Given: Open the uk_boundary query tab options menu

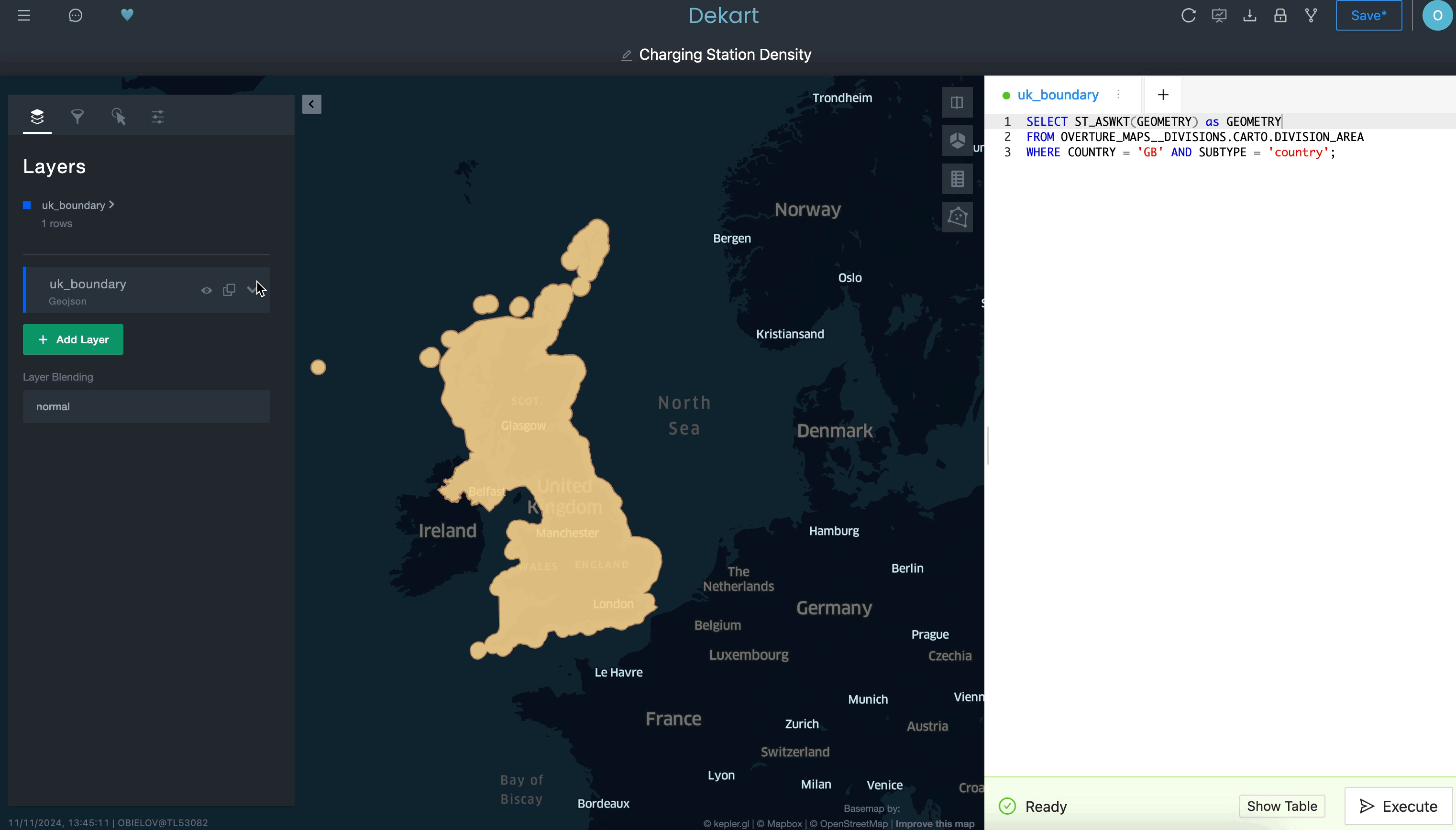Looking at the screenshot, I should click(1119, 95).
